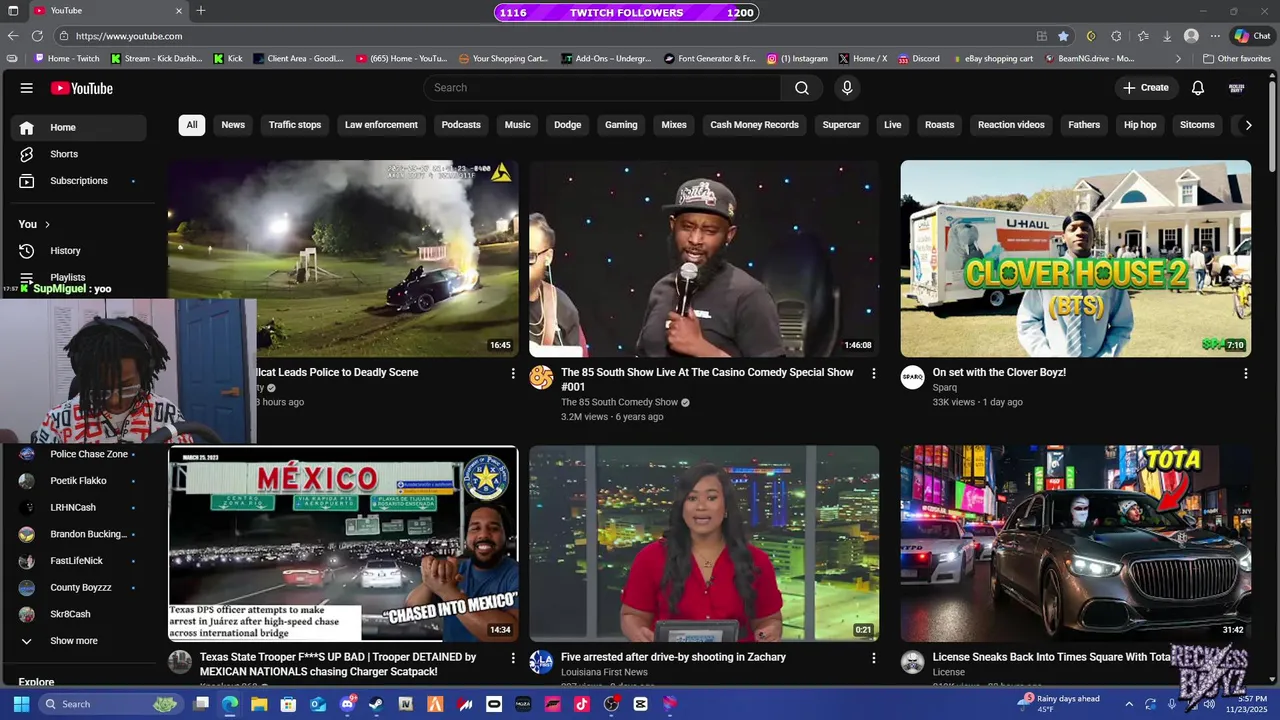Open Steam from the taskbar
The height and width of the screenshot is (720, 1280).
[x=376, y=704]
